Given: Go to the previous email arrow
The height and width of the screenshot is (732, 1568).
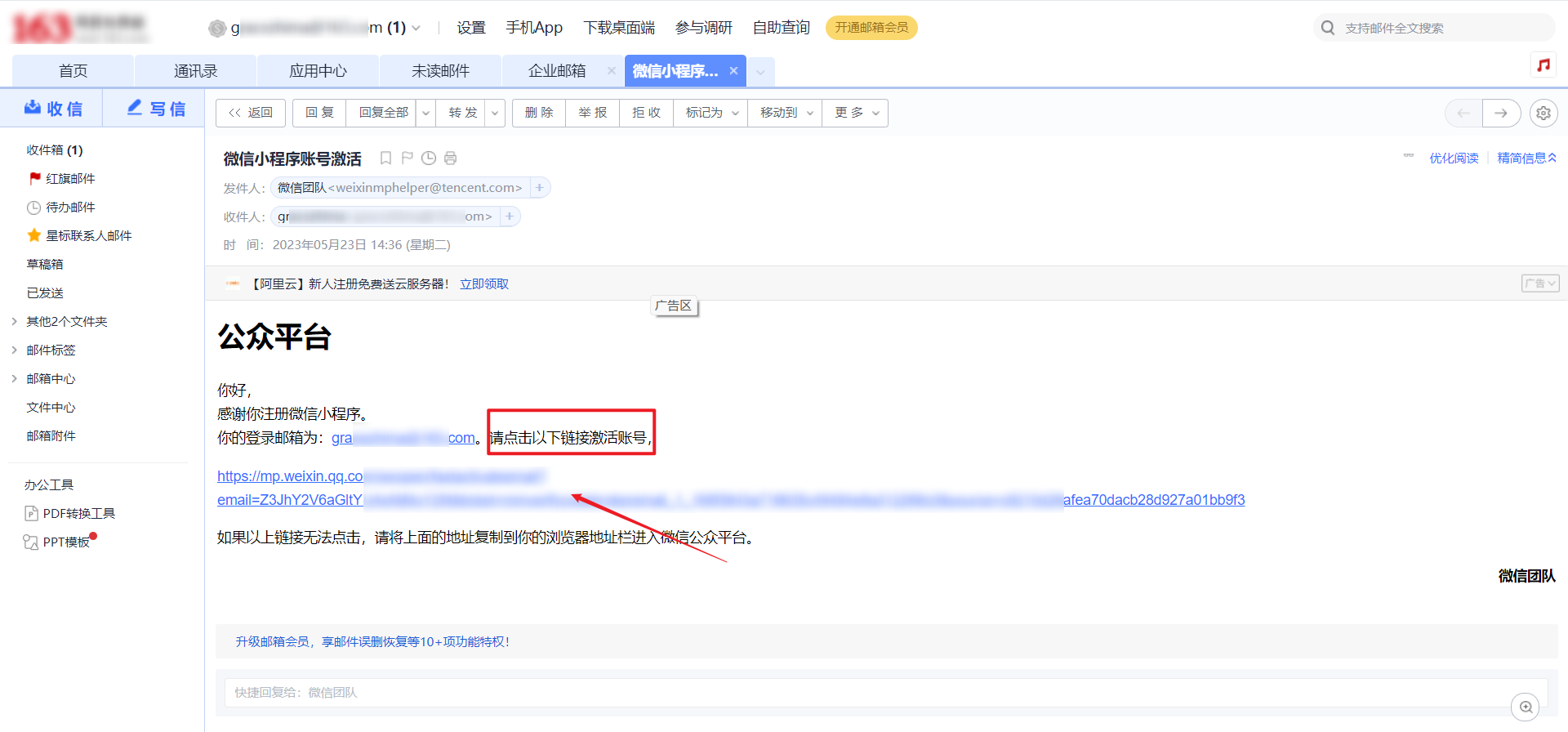Looking at the screenshot, I should 1463,113.
